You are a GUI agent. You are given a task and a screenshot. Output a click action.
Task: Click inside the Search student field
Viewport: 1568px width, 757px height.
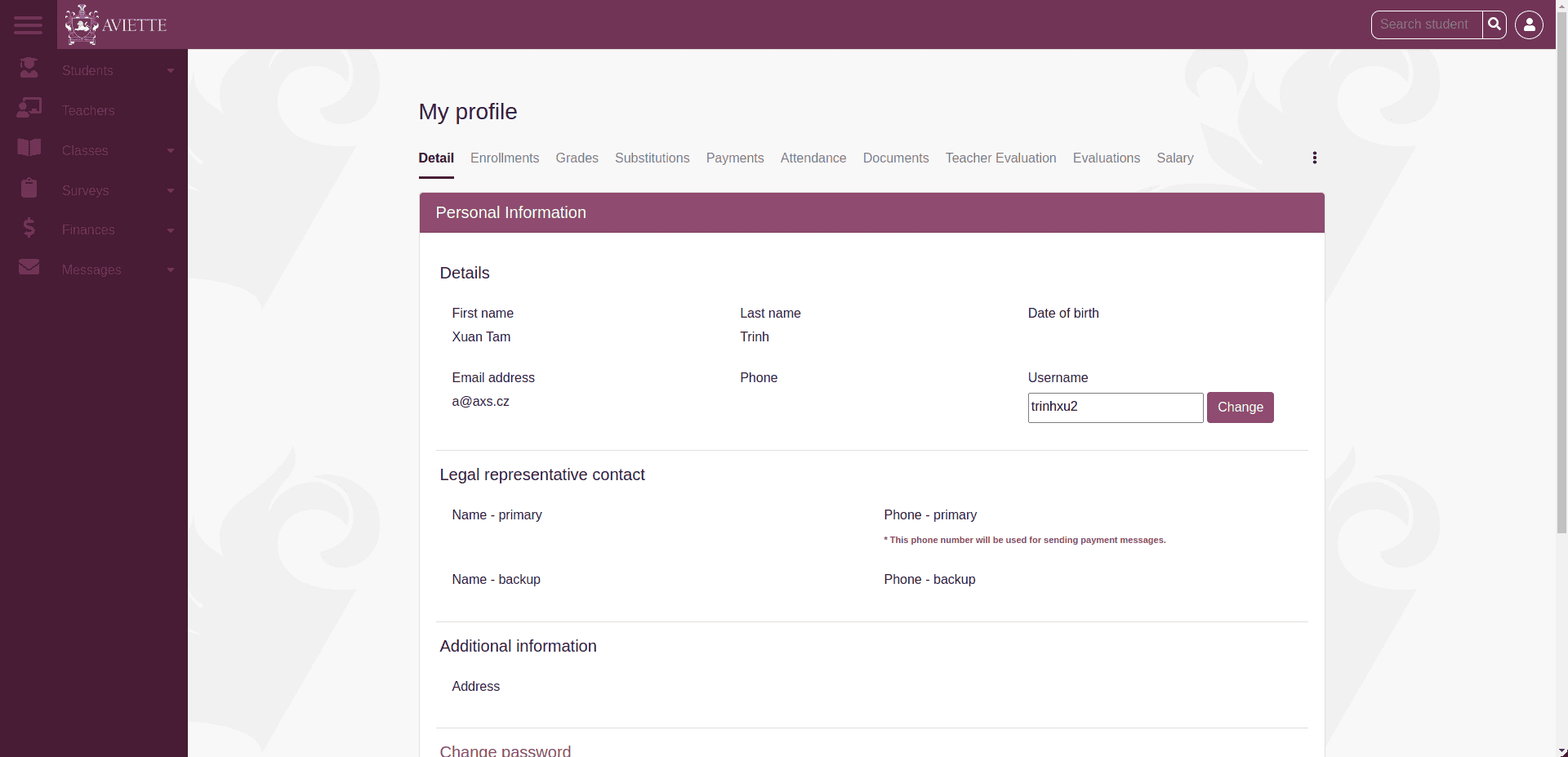(x=1425, y=24)
